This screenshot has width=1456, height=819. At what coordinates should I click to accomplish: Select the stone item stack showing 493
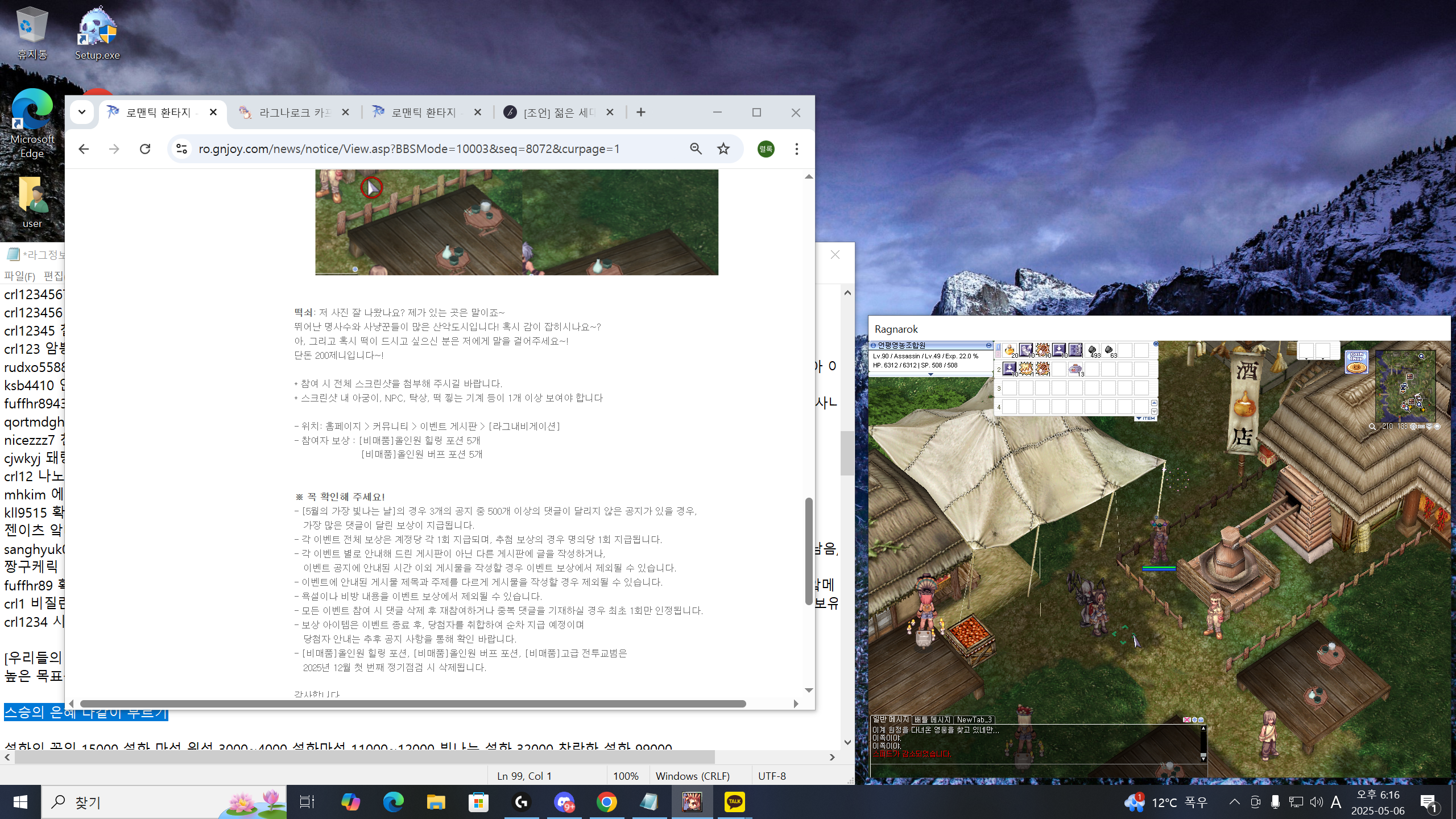coord(1093,351)
